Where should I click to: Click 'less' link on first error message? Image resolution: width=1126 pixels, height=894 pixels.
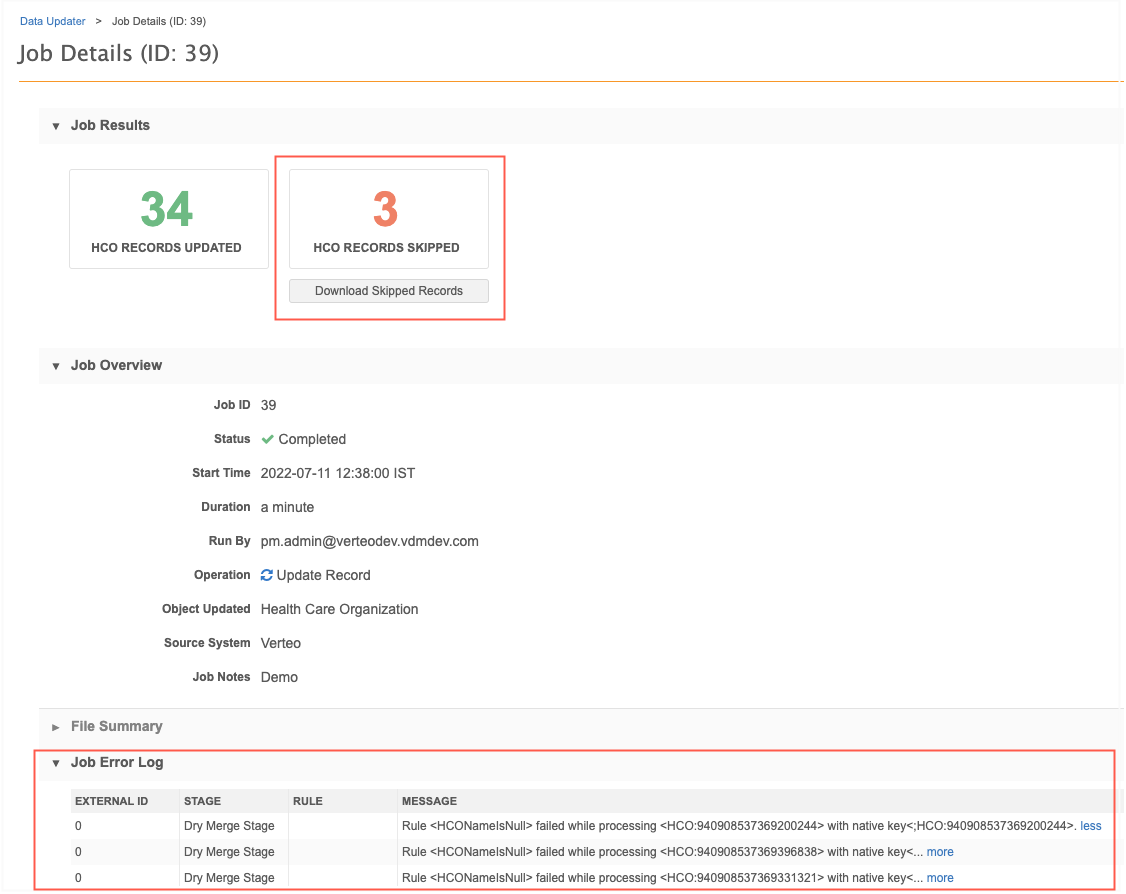[1090, 826]
